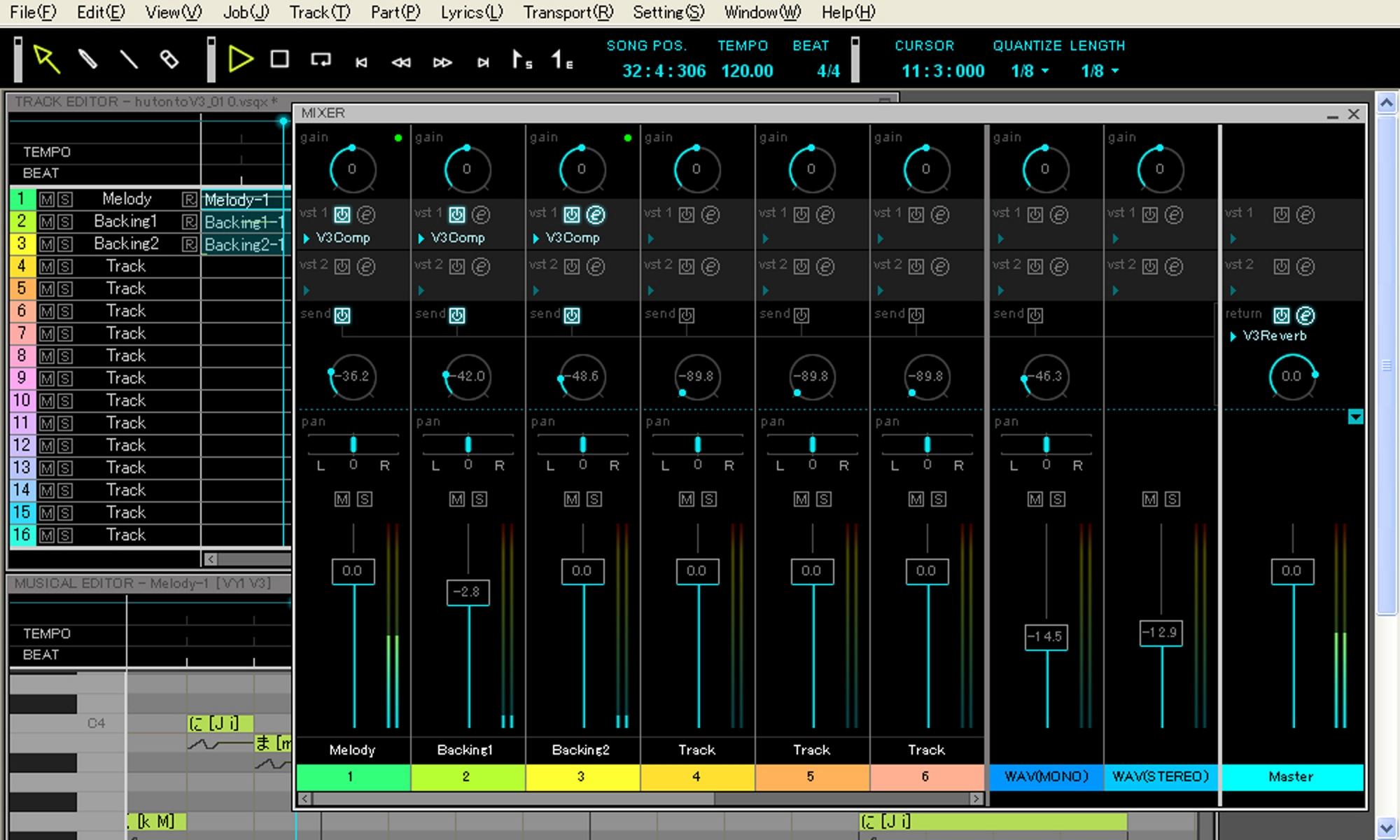Toggle loop playback
The image size is (1400, 840).
pyautogui.click(x=321, y=59)
